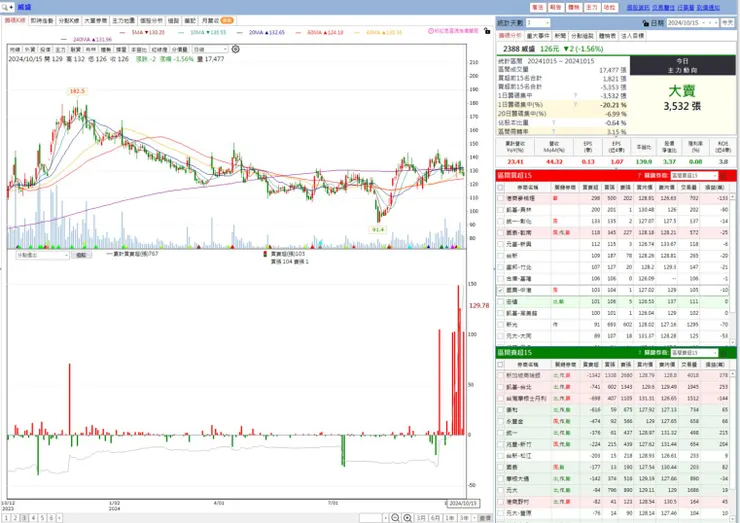Switch to the 即時走勢 tab

(42, 20)
